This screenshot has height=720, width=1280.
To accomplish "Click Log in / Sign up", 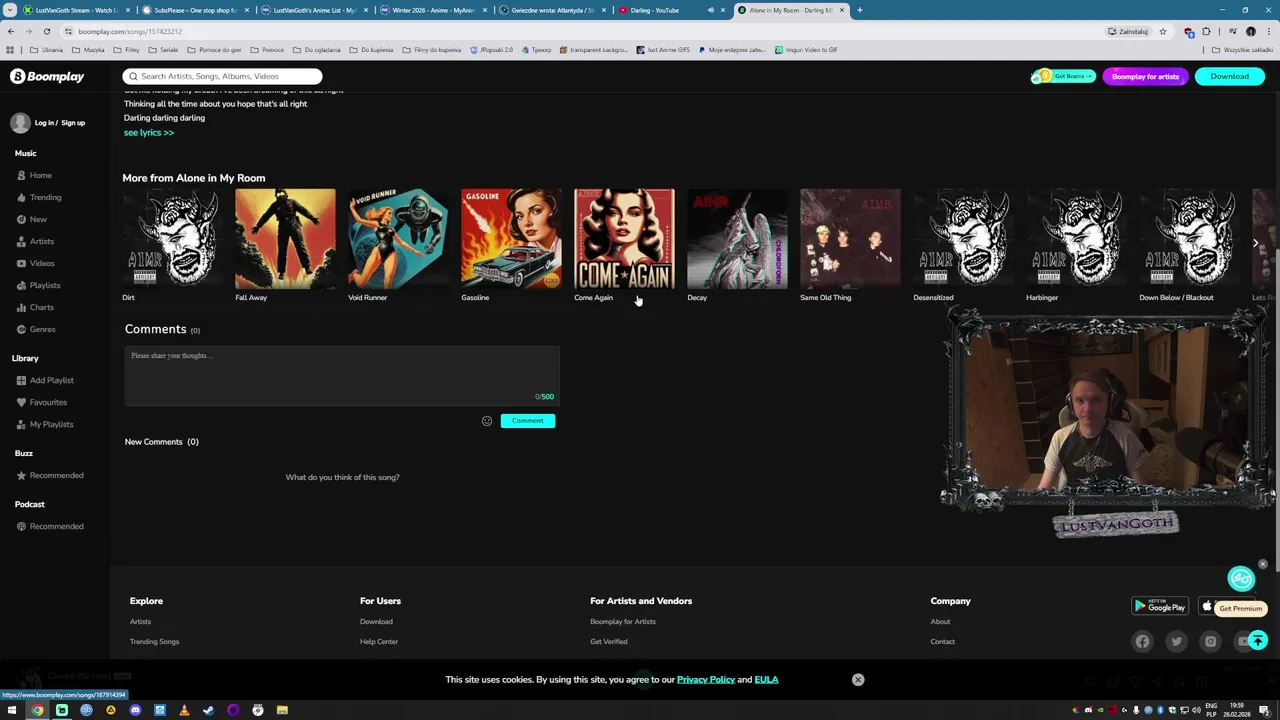I will tap(60, 123).
